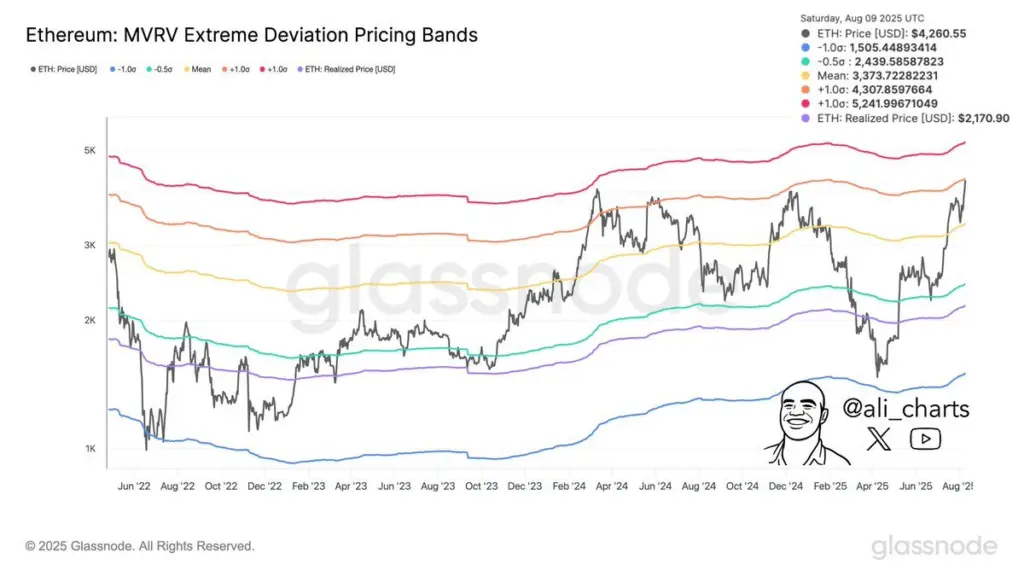Click the X (Twitter) logo icon
This screenshot has height=576, width=1024.
877,438
